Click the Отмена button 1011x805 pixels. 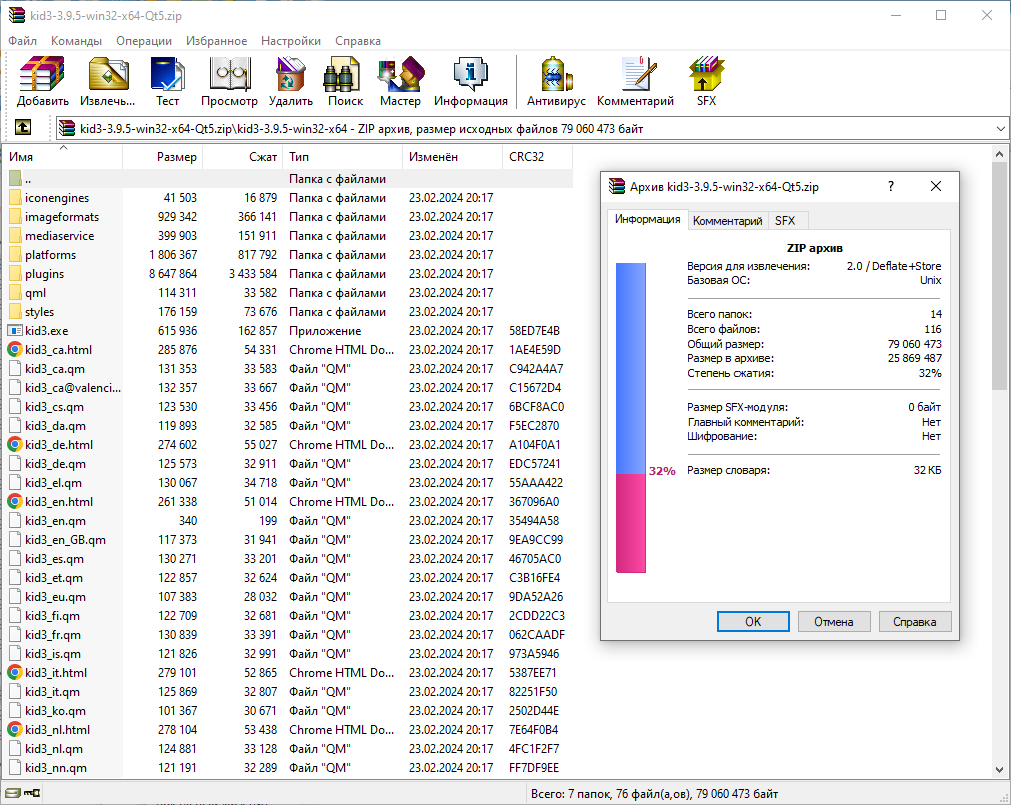pyautogui.click(x=833, y=621)
